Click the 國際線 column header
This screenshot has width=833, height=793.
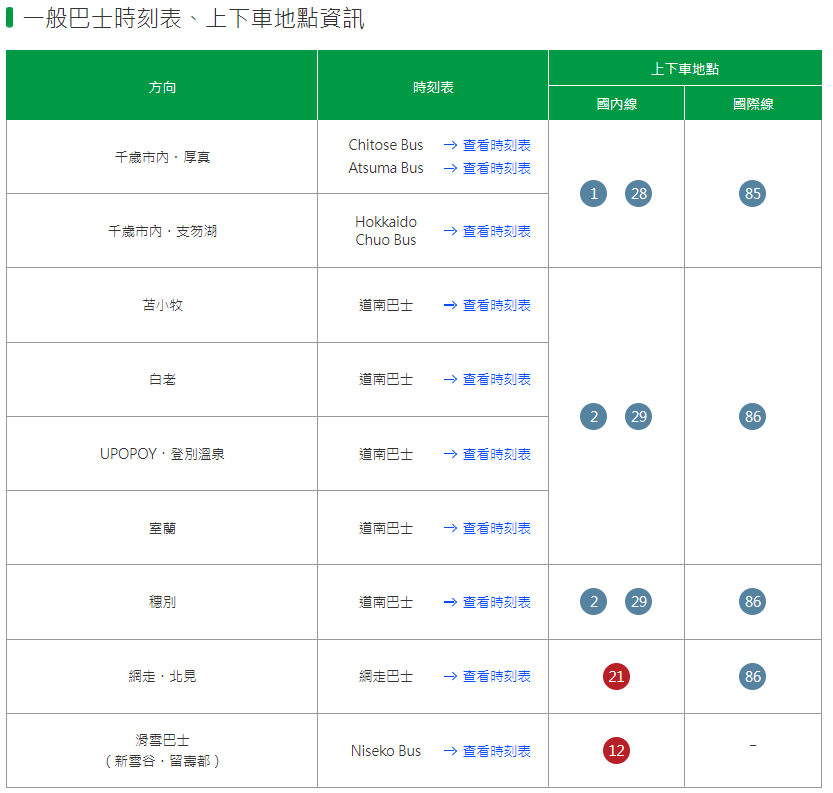tap(752, 104)
